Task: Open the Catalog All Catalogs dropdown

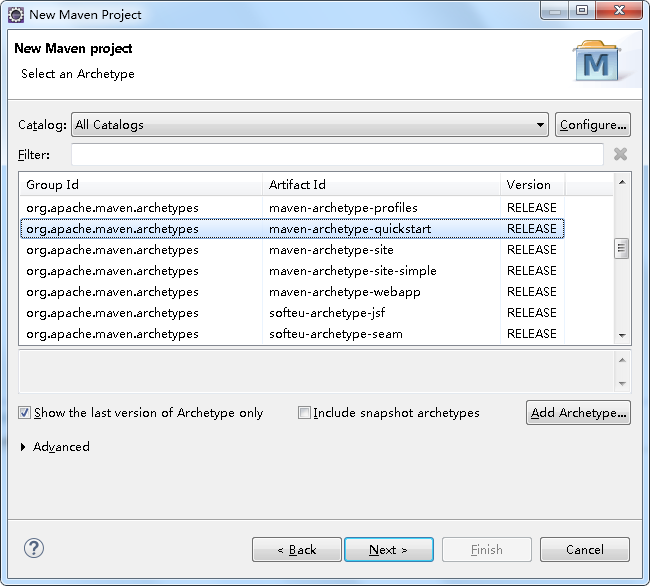Action: 310,125
